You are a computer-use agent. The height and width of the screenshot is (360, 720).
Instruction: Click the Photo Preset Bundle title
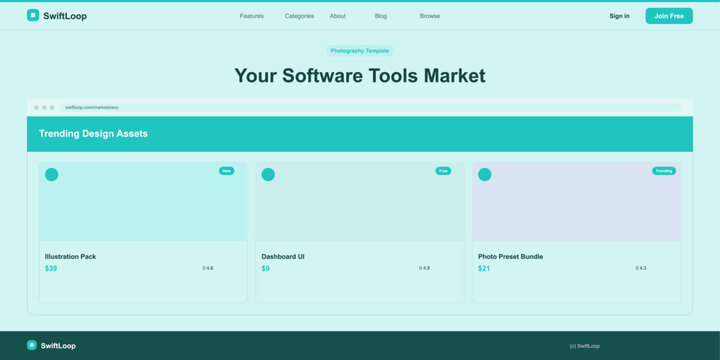coord(511,257)
